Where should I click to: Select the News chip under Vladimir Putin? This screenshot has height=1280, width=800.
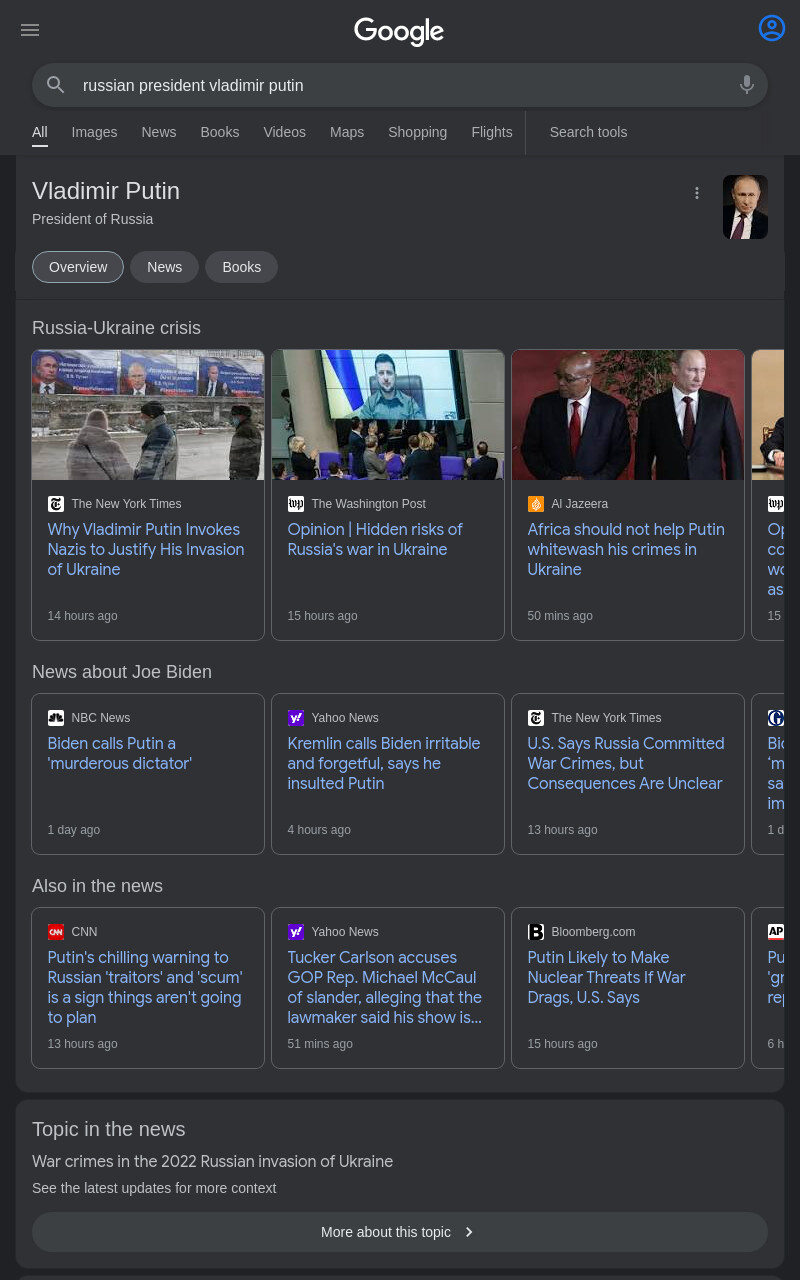pyautogui.click(x=164, y=267)
